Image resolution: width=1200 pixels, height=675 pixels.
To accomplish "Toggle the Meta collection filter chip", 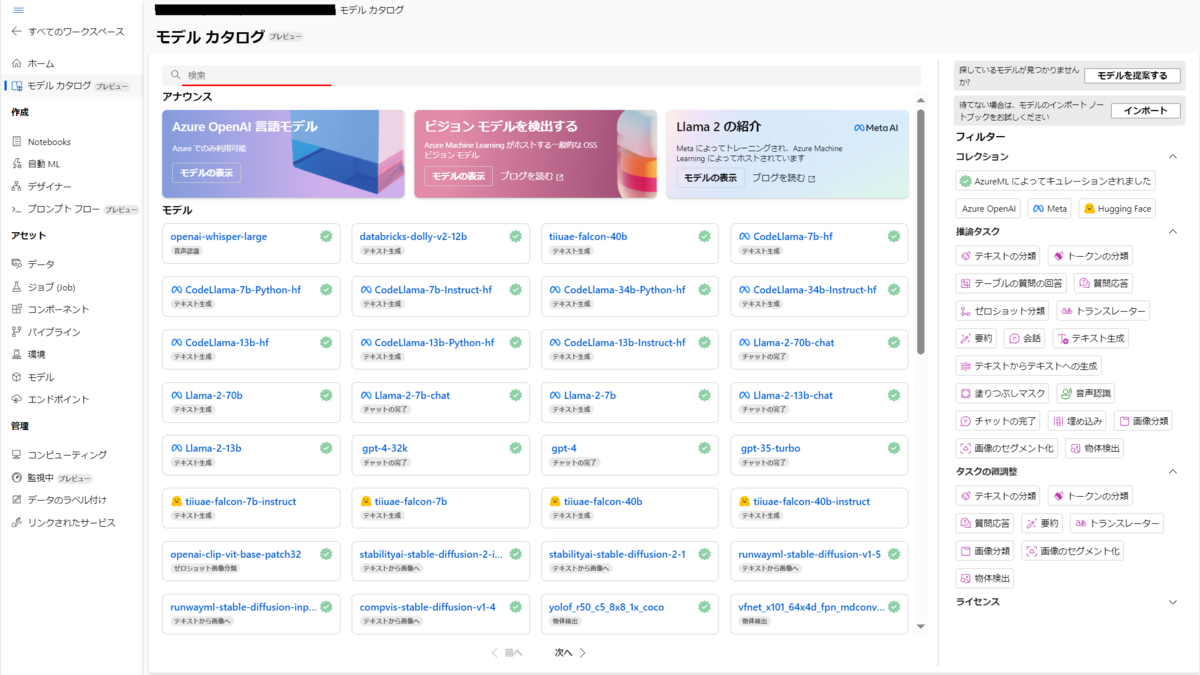I will 1050,209.
